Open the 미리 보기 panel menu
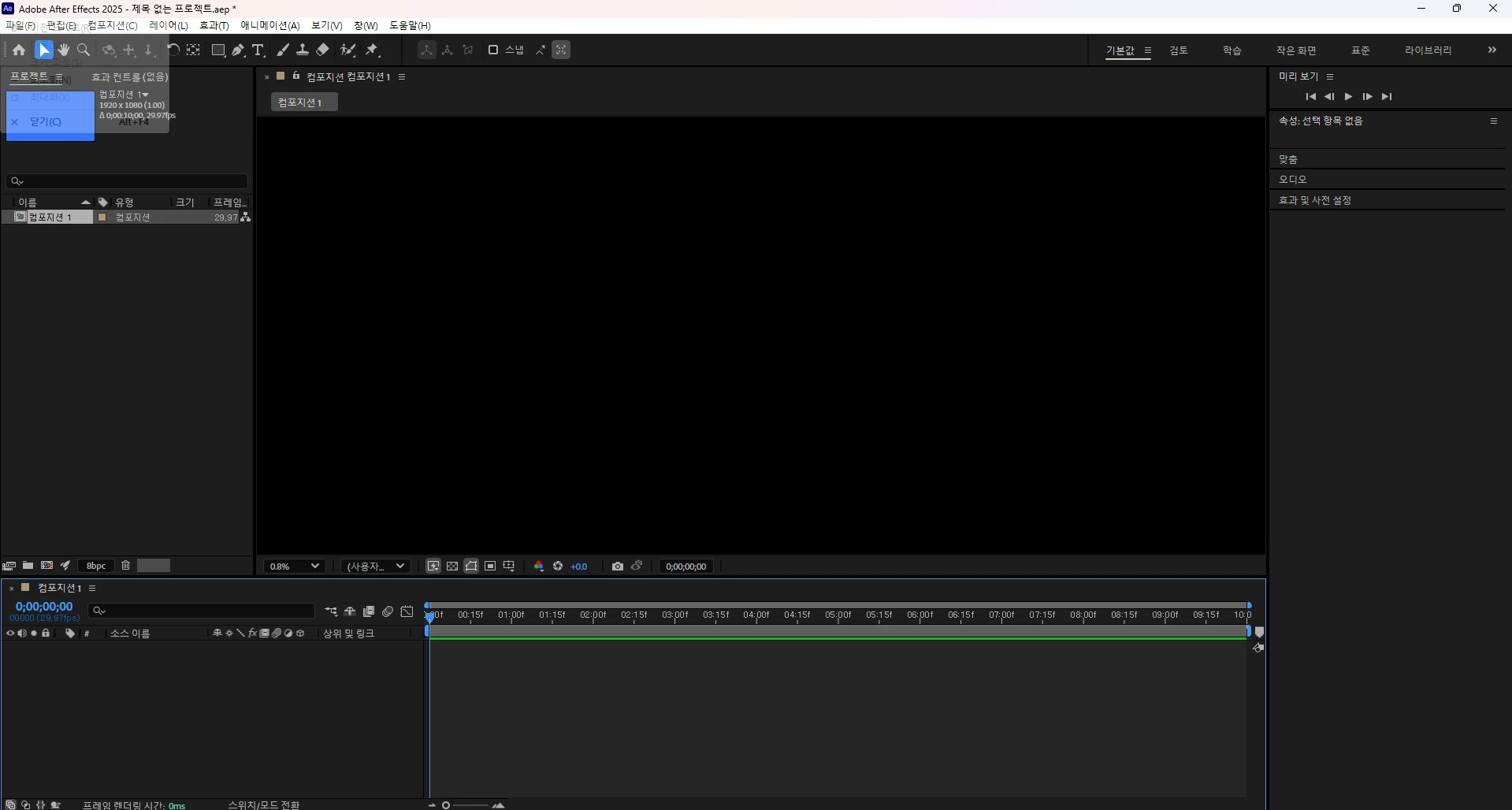The height and width of the screenshot is (810, 1512). point(1330,77)
